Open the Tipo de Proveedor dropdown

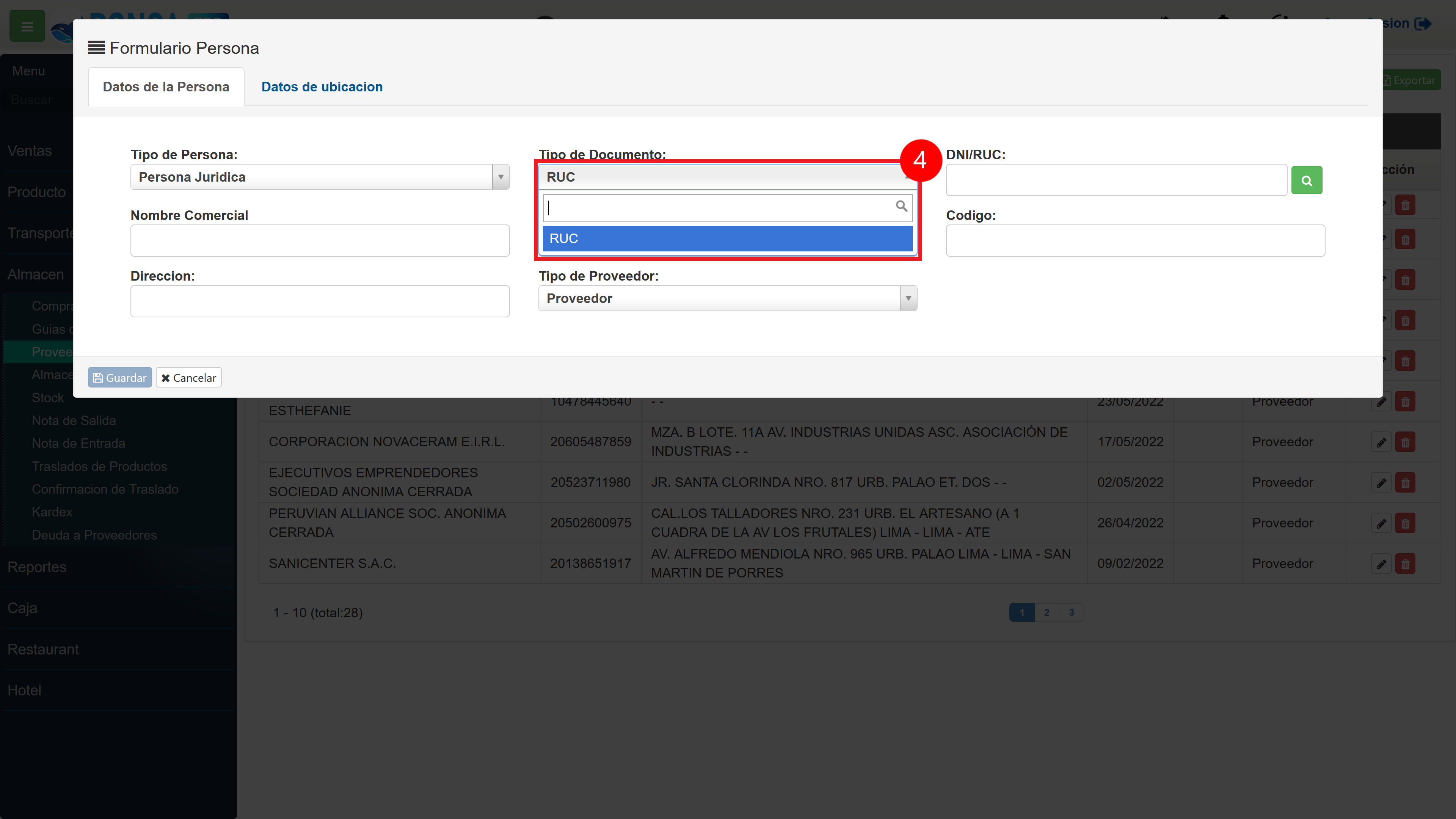[x=728, y=298]
